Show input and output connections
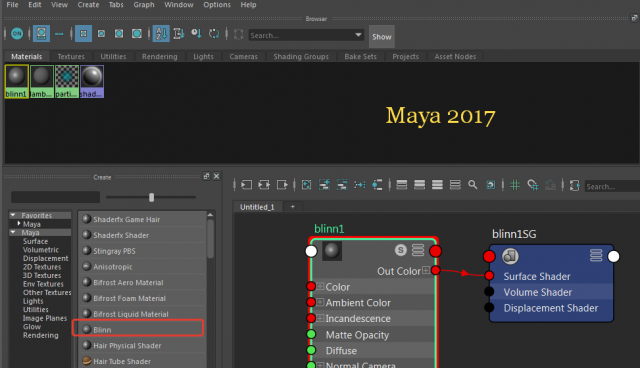Viewport: 640px width, 368px height. click(x=264, y=185)
